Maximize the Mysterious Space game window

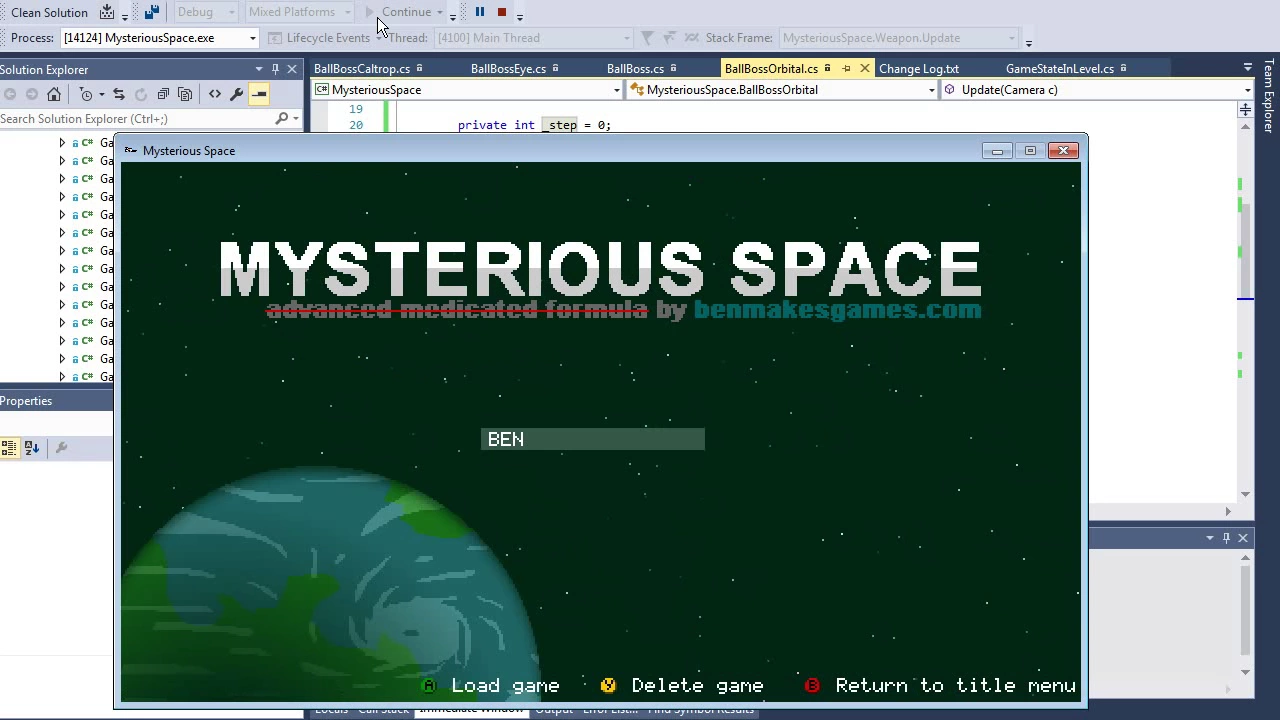1030,151
